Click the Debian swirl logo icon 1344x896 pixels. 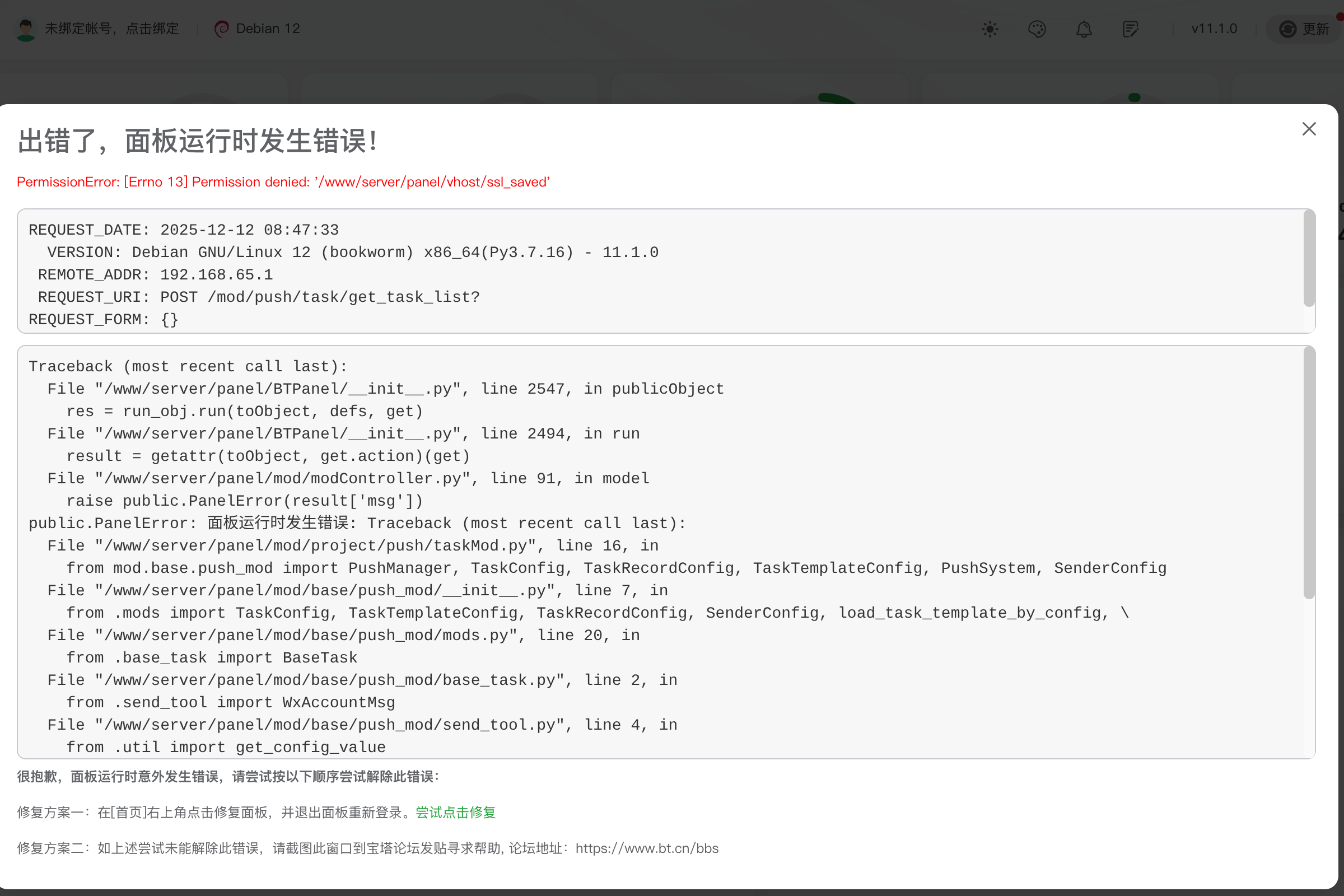point(222,29)
